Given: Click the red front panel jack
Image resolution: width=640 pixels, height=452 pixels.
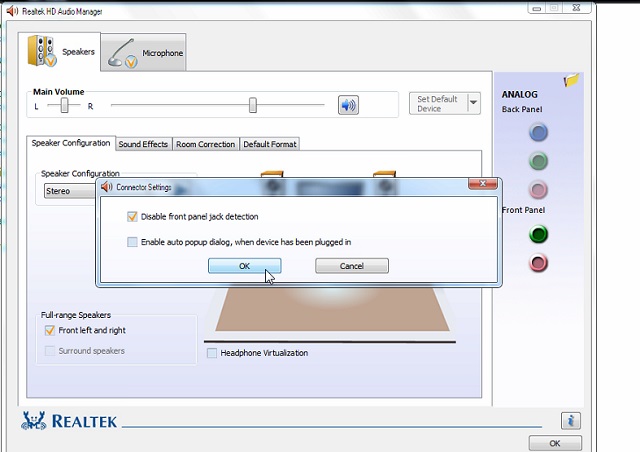Looking at the screenshot, I should click(x=539, y=263).
